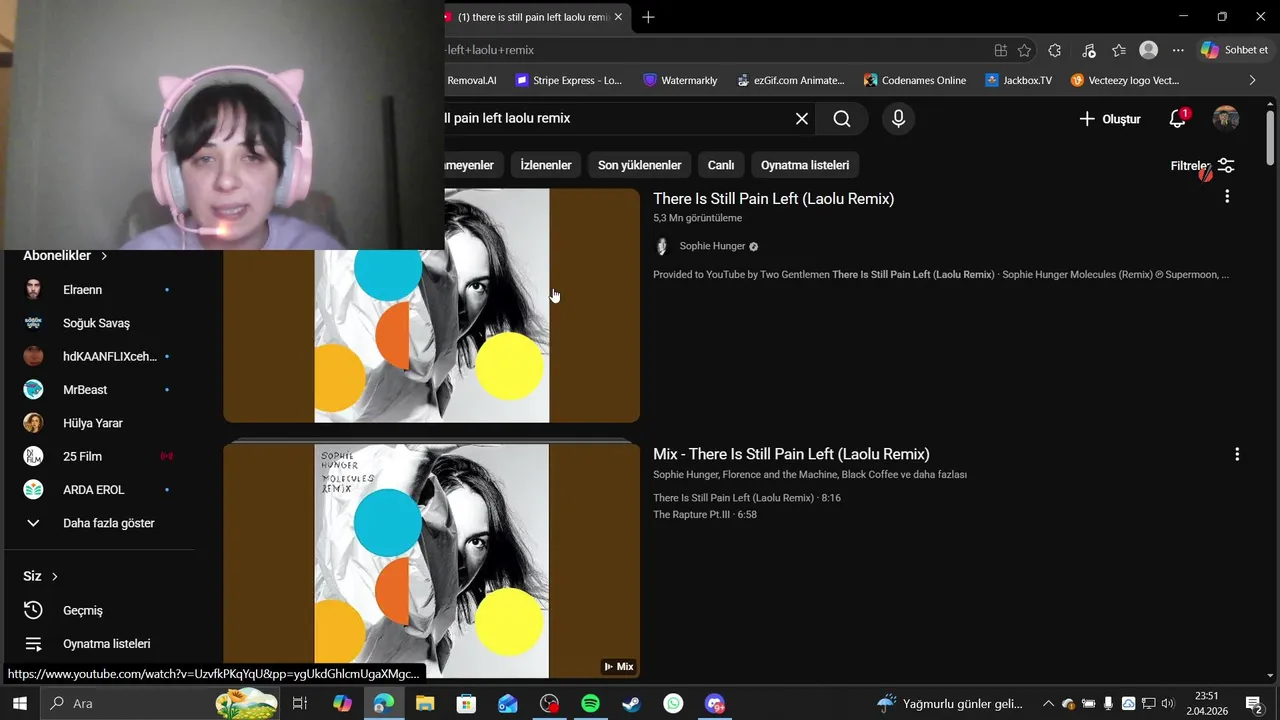Close the current browser tab
Screen dimensions: 1280x720
618,17
